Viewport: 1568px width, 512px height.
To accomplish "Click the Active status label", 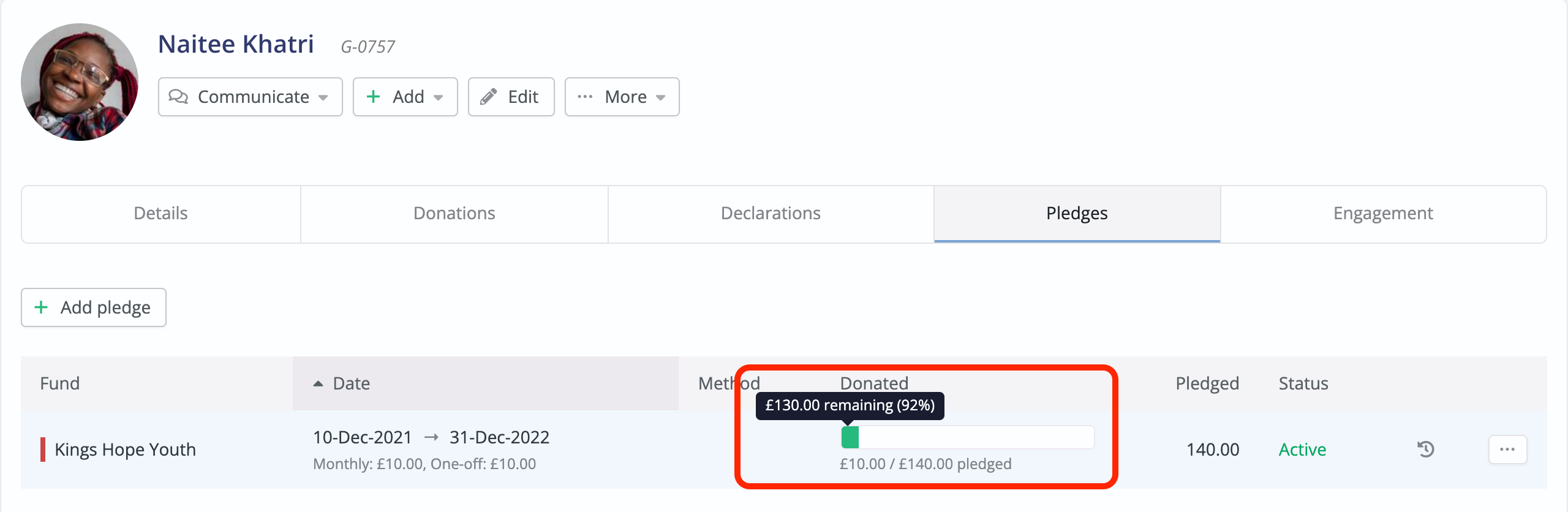I will 1302,450.
